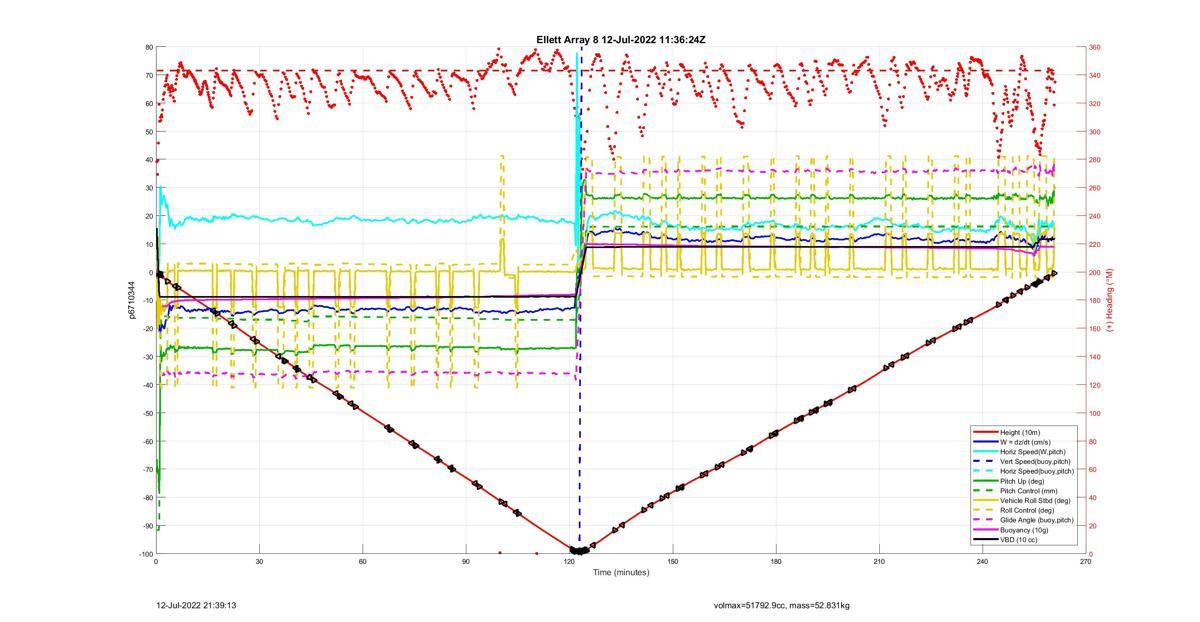Select legend entry "Vehicle Roll Stbd (deg)"
Image resolution: width=1200 pixels, height=622 pixels.
1035,501
